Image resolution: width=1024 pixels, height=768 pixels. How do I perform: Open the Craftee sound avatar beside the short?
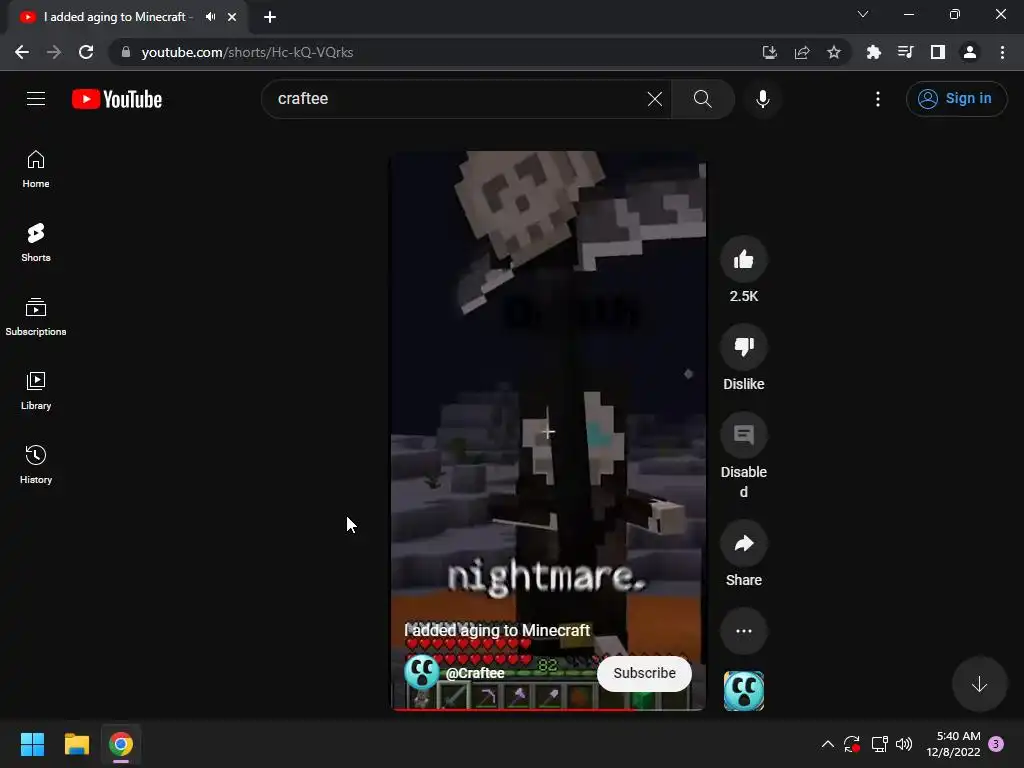pos(744,691)
